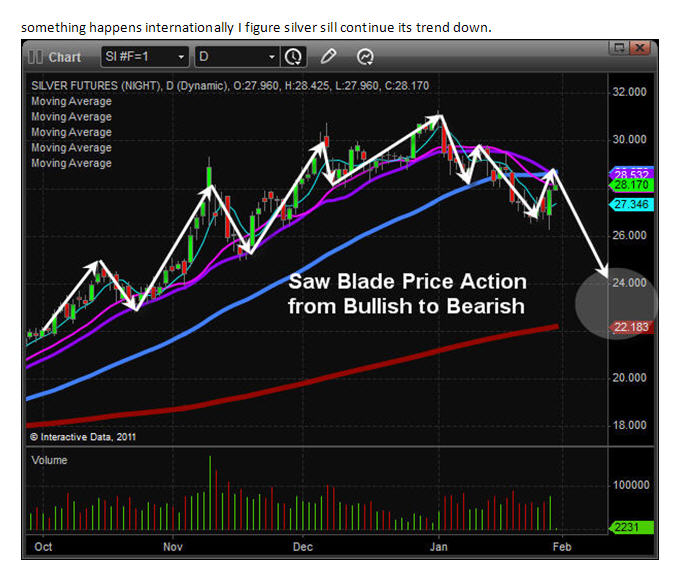Click the last Moving Average label
This screenshot has width=675, height=585.
[71, 163]
